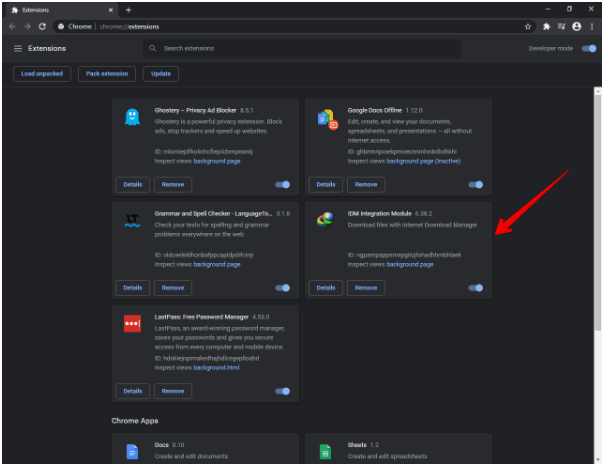
Task: Click the search magnifier icon
Action: point(152,48)
